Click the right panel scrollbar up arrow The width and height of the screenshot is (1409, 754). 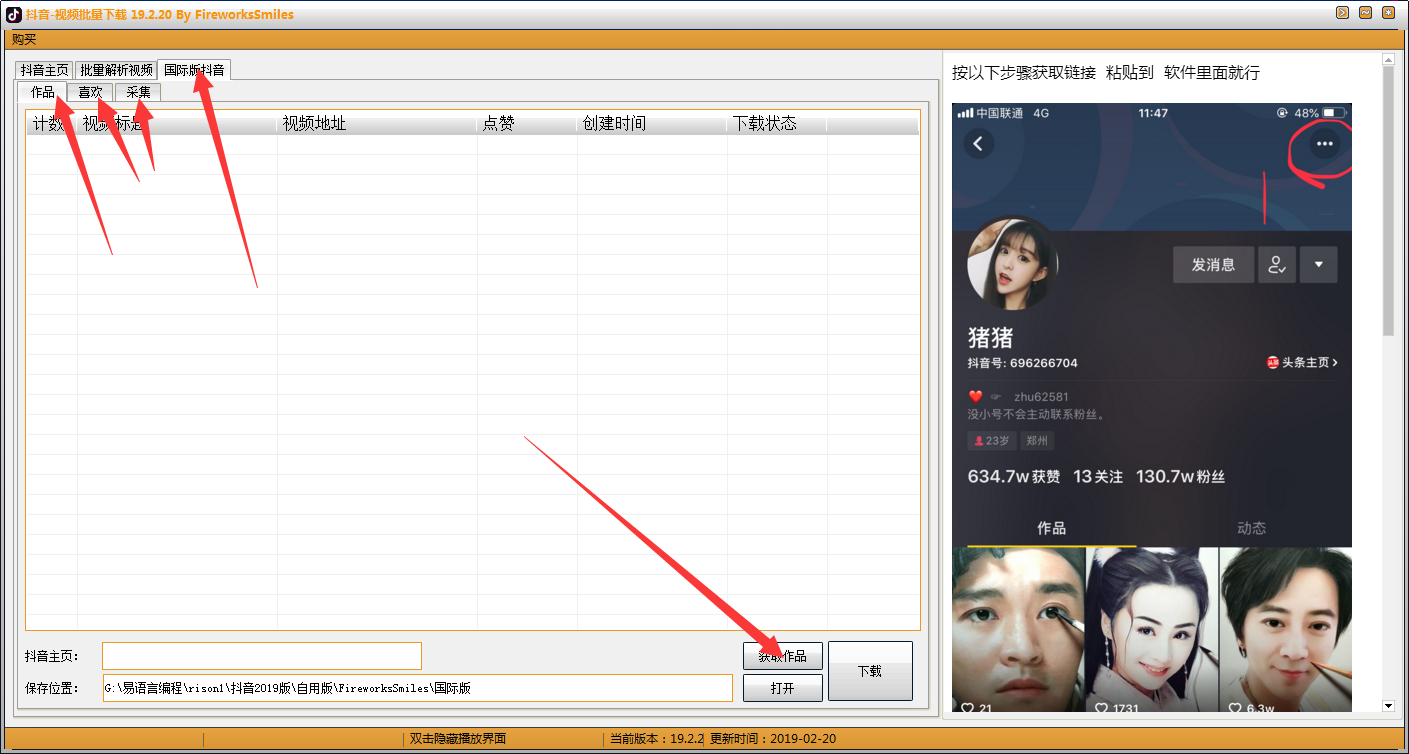click(1388, 60)
